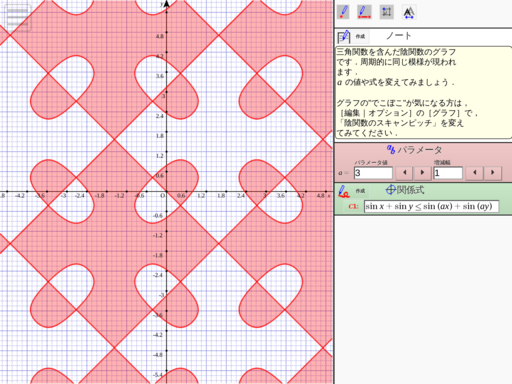
Task: Click the 増減幅 label
Action: tap(442, 163)
